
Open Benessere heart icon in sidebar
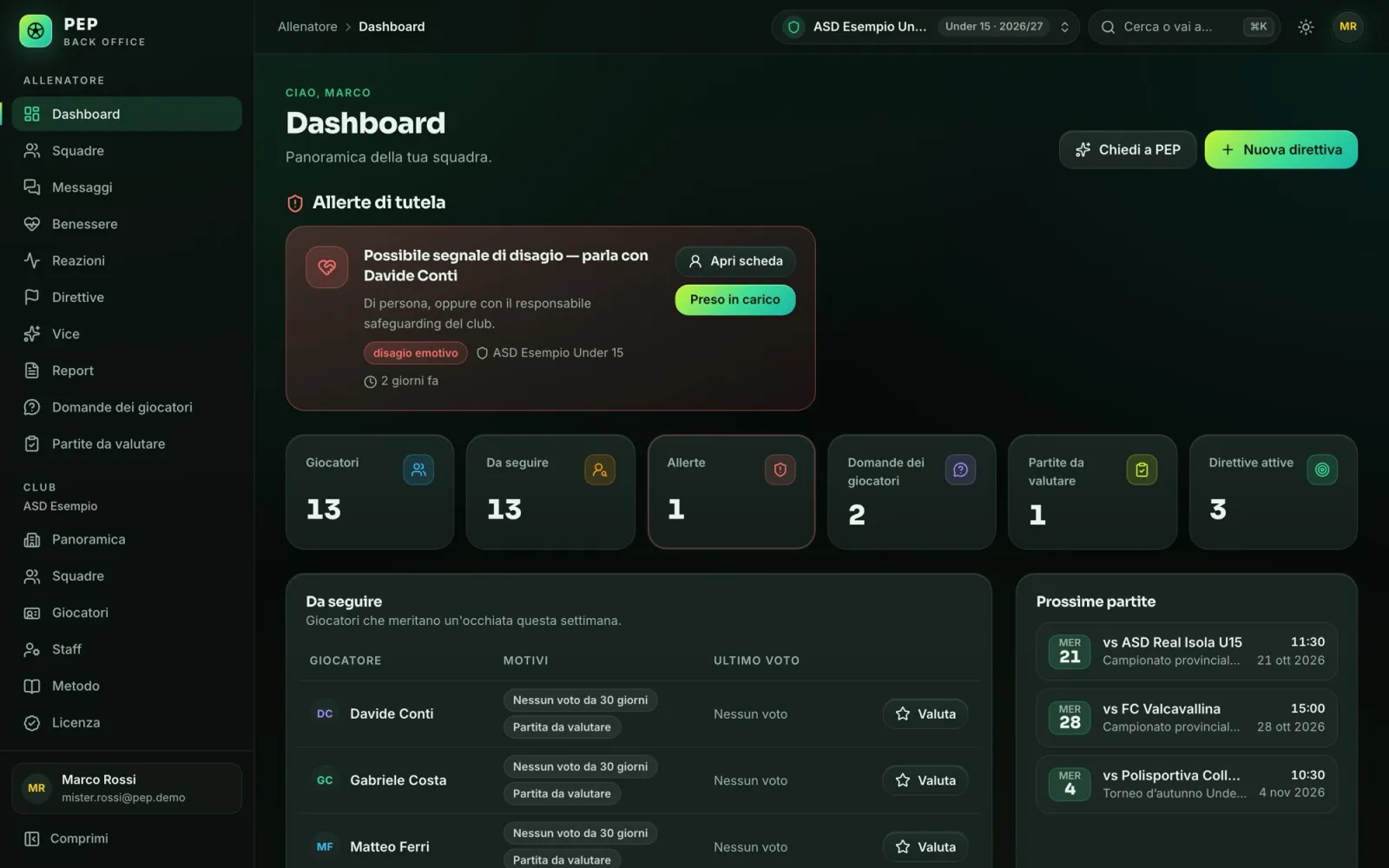tap(32, 224)
